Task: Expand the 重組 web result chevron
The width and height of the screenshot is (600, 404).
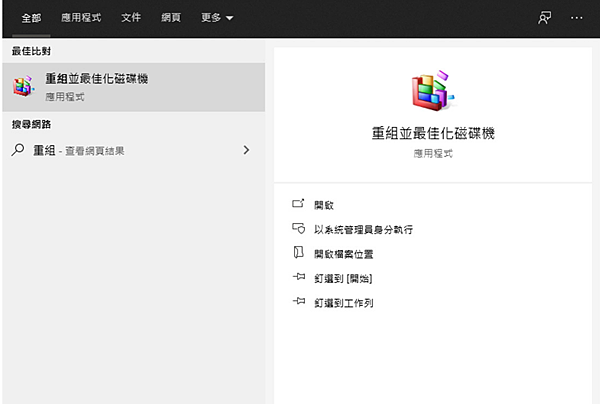Action: [246, 150]
